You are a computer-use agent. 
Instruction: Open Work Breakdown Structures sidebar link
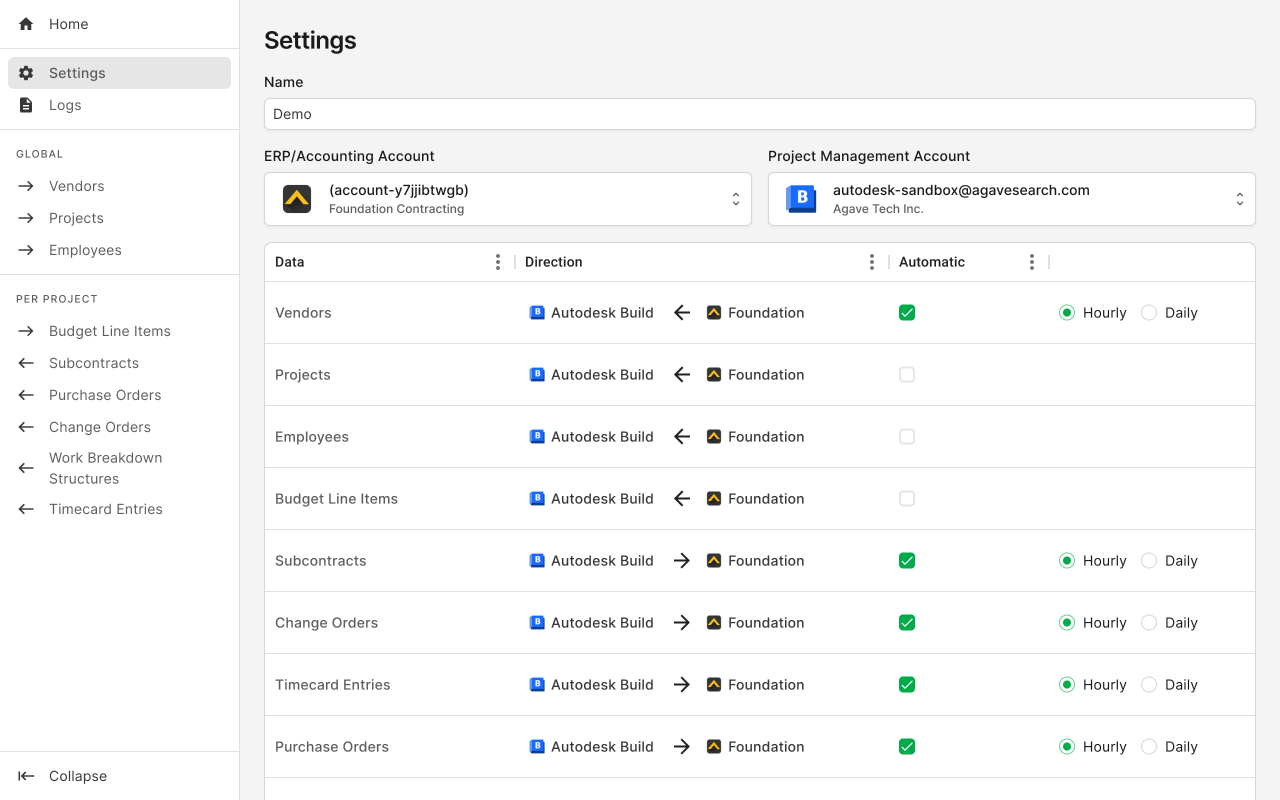click(119, 468)
